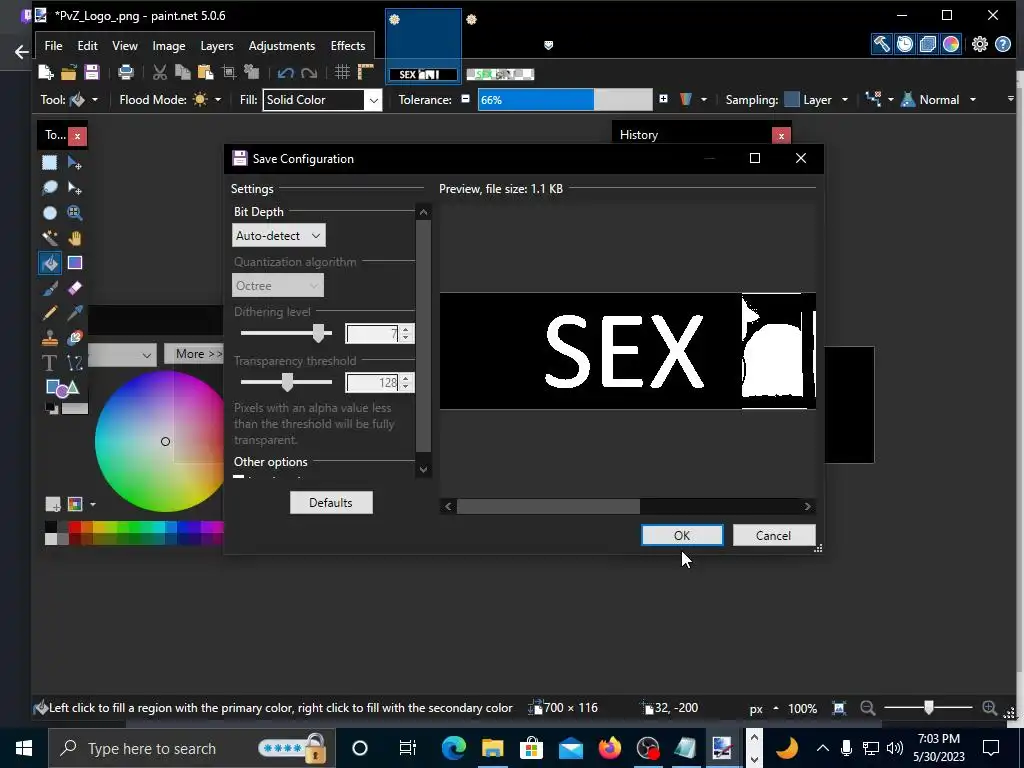
Task: Click the Defaults button
Action: pyautogui.click(x=331, y=503)
